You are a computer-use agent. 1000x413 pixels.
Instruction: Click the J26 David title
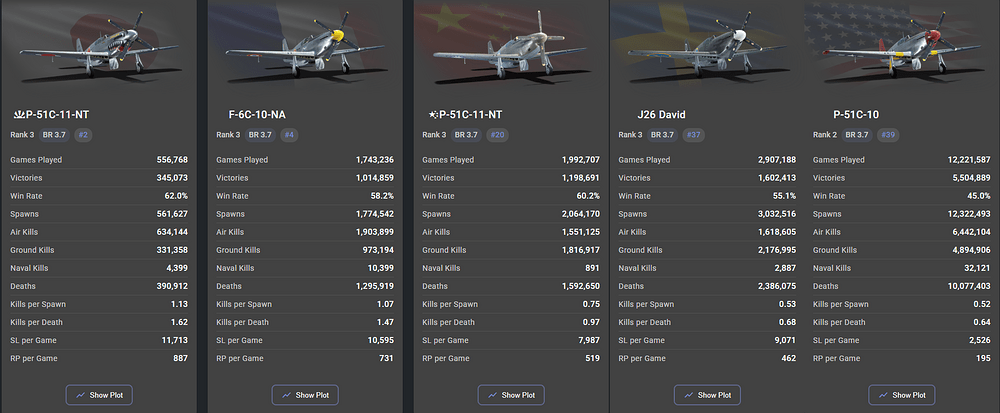pyautogui.click(x=661, y=115)
